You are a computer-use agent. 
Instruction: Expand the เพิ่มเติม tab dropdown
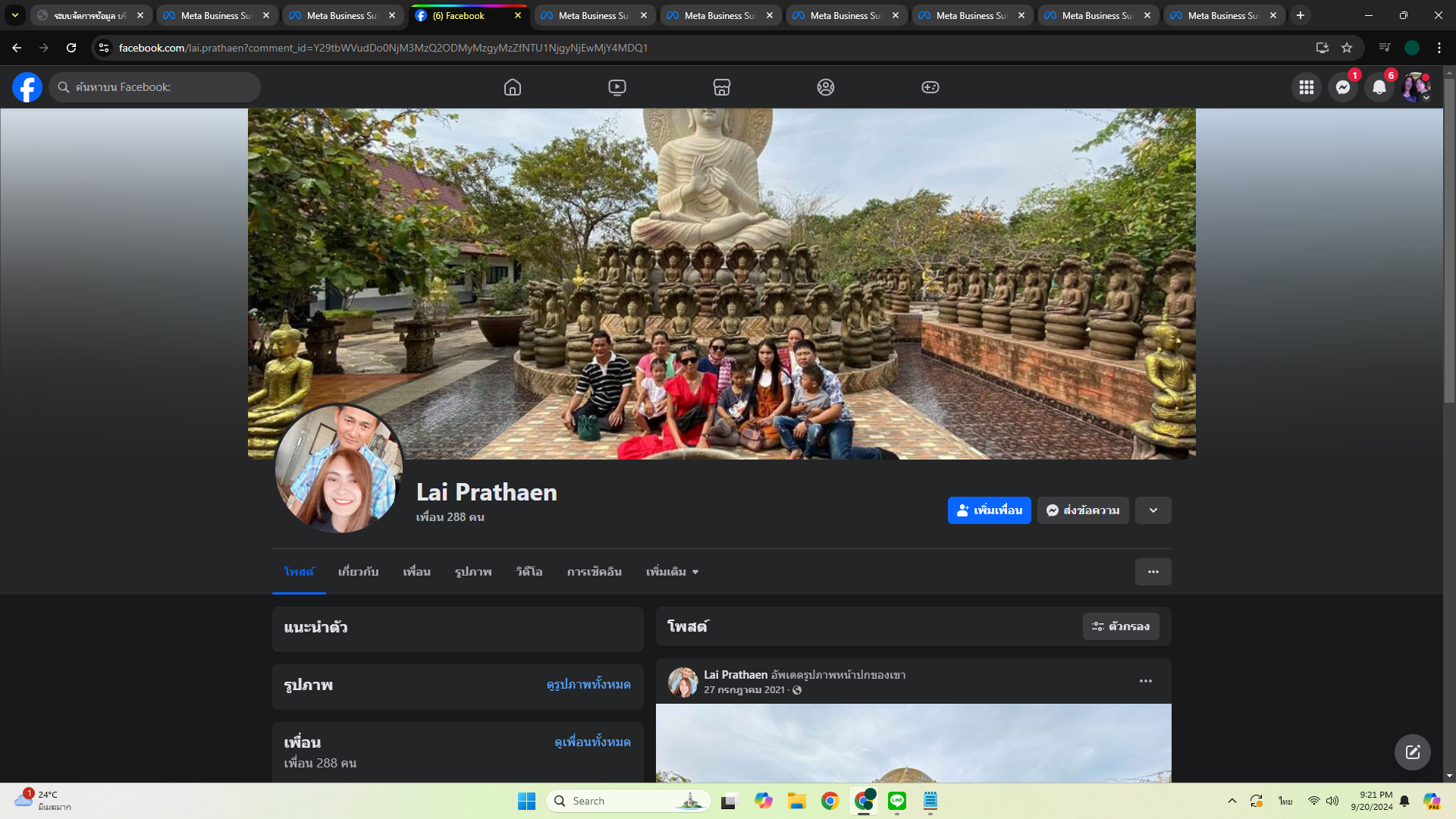673,572
